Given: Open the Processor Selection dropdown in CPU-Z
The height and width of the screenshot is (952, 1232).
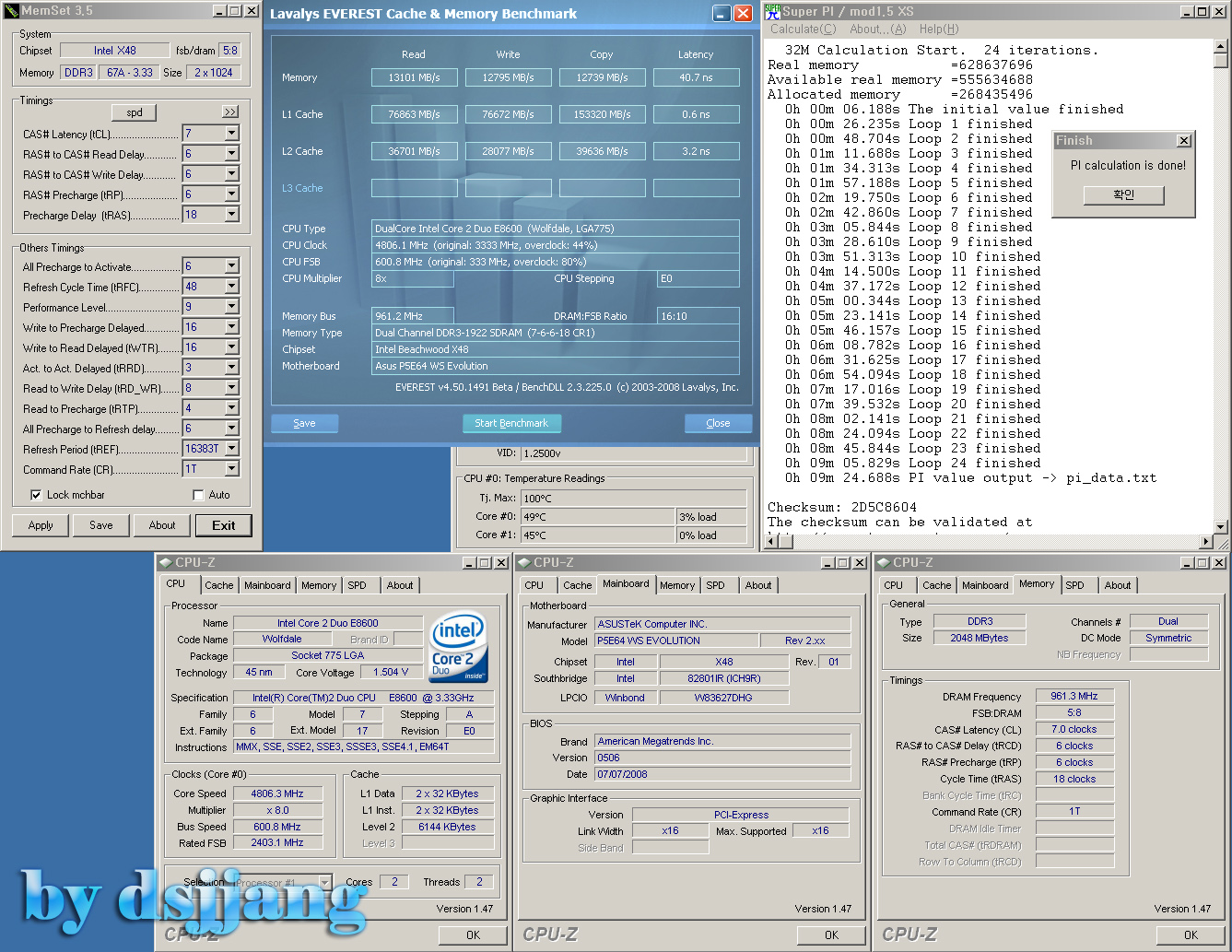Looking at the screenshot, I should pyautogui.click(x=324, y=882).
